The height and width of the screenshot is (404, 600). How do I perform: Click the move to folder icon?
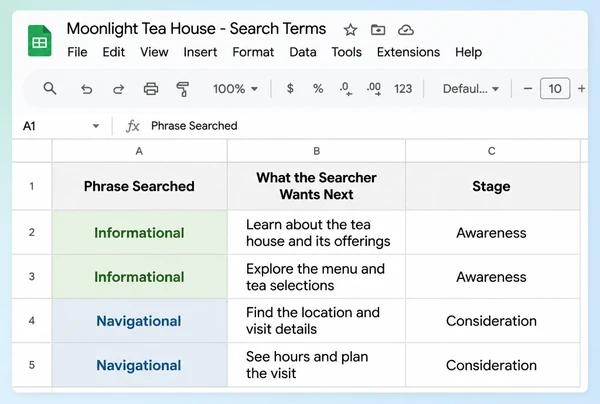(x=378, y=29)
